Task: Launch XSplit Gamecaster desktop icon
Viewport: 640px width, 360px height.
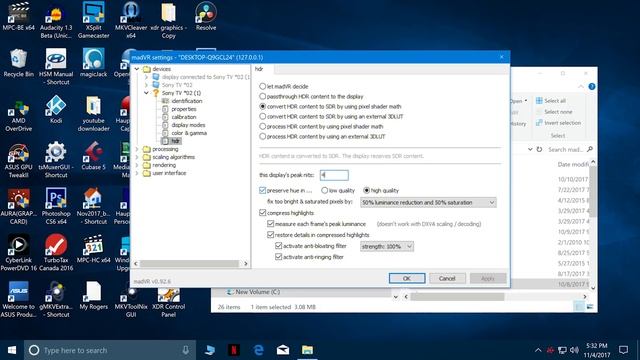Action: (93, 20)
